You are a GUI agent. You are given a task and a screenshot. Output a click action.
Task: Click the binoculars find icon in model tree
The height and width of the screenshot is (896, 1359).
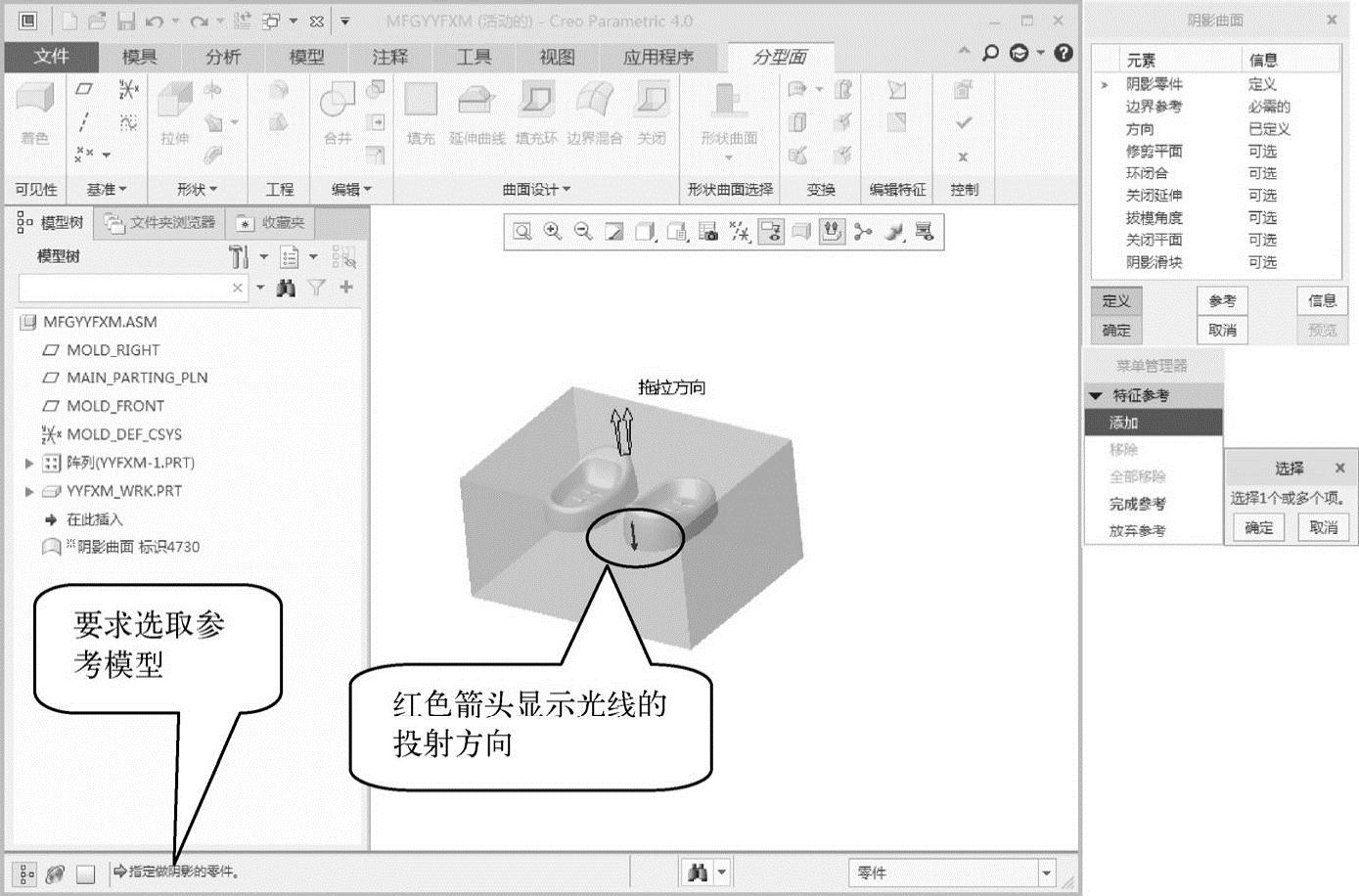click(286, 288)
